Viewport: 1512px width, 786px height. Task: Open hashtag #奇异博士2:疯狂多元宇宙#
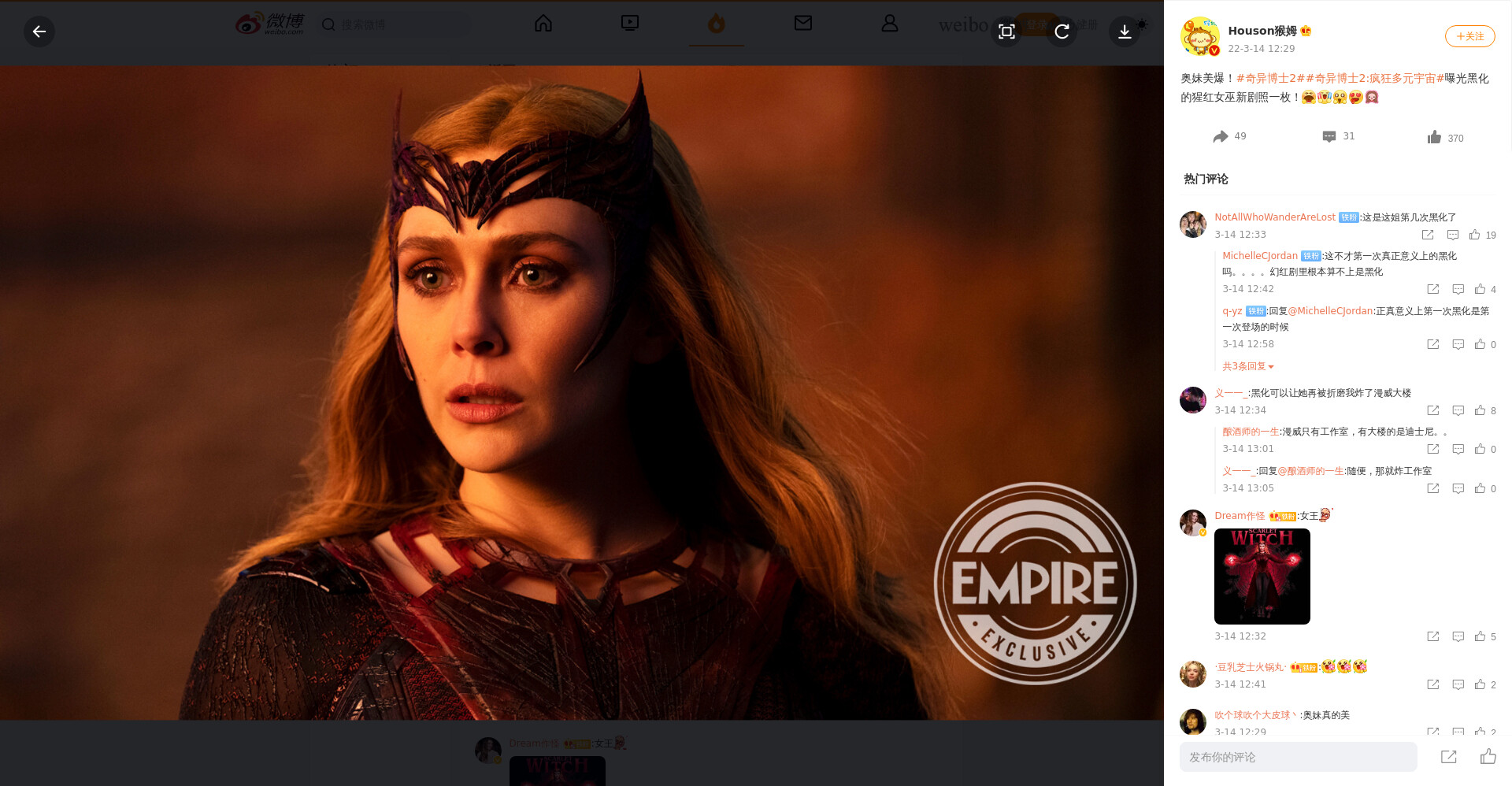[1374, 78]
